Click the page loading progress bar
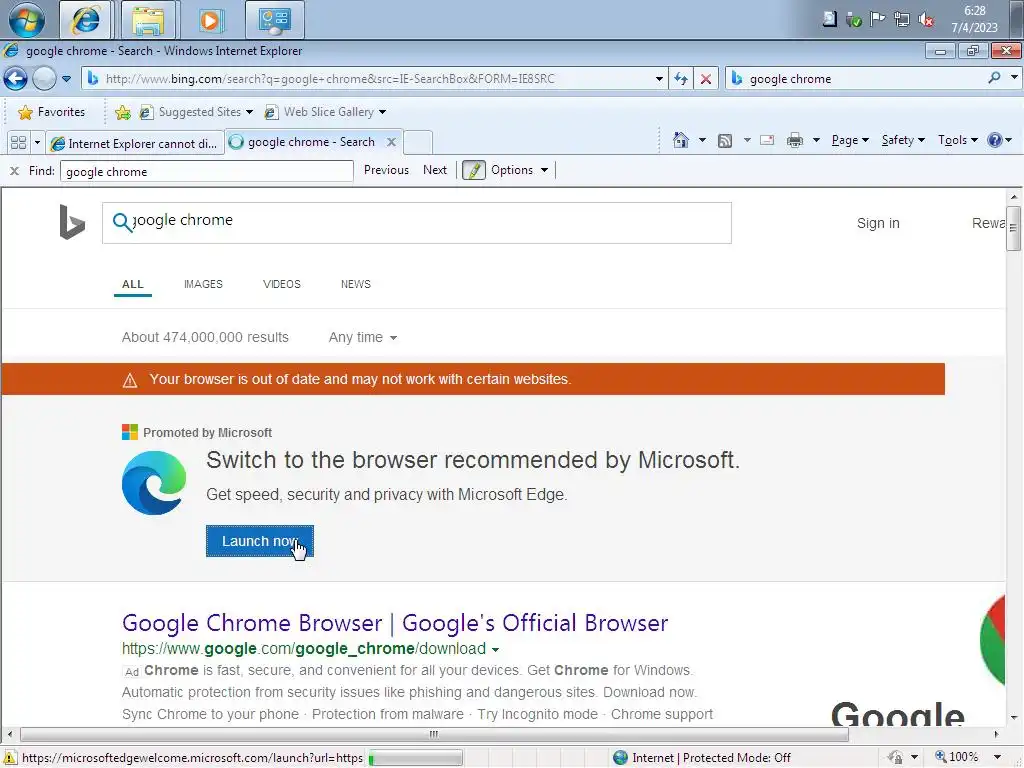The image size is (1024, 768). 415,758
